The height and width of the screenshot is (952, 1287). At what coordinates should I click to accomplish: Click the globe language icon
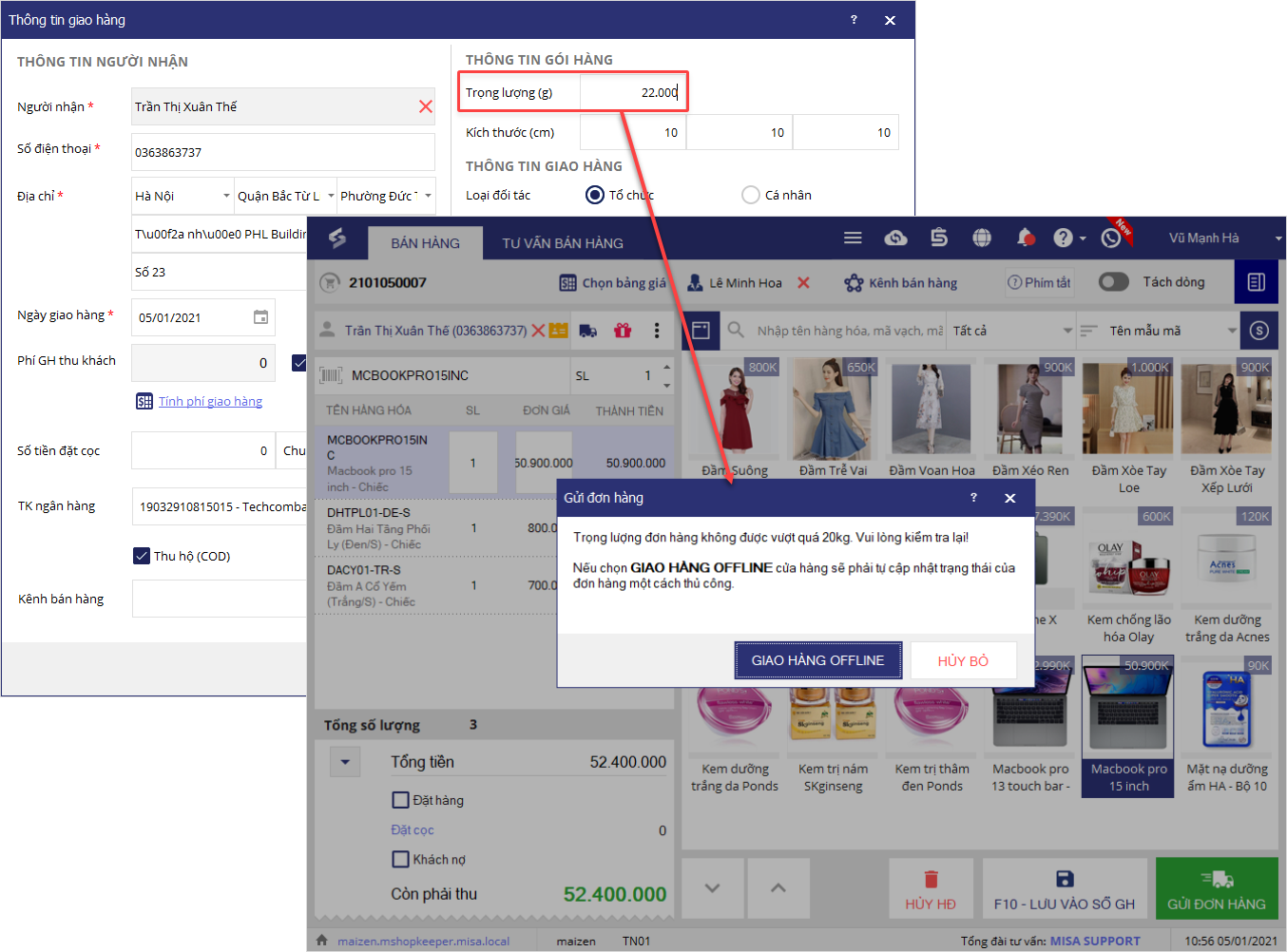pos(982,238)
